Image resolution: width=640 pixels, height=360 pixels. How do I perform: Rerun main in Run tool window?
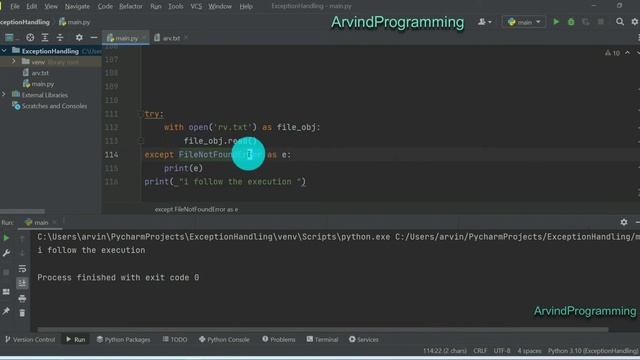click(x=6, y=238)
